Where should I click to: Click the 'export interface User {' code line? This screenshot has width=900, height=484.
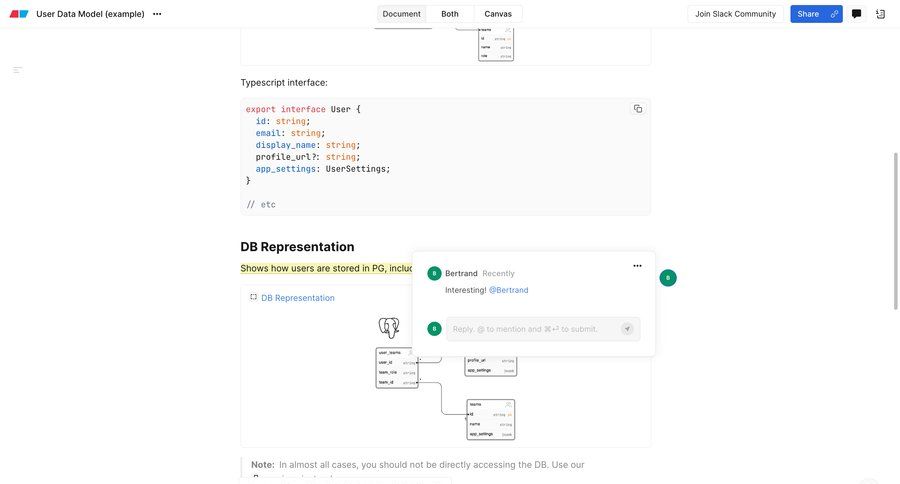303,109
